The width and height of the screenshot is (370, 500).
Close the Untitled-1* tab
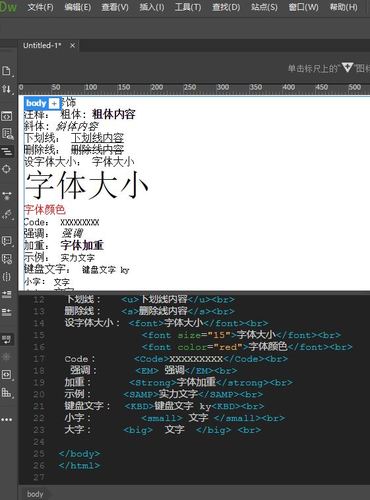tap(72, 45)
